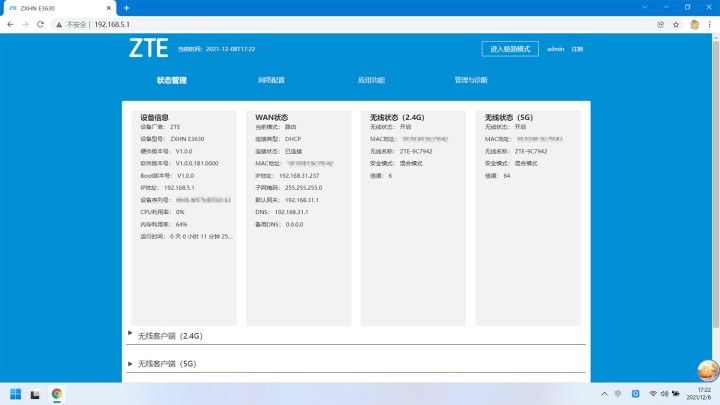
Task: Click the battery tray icon
Action: point(676,394)
